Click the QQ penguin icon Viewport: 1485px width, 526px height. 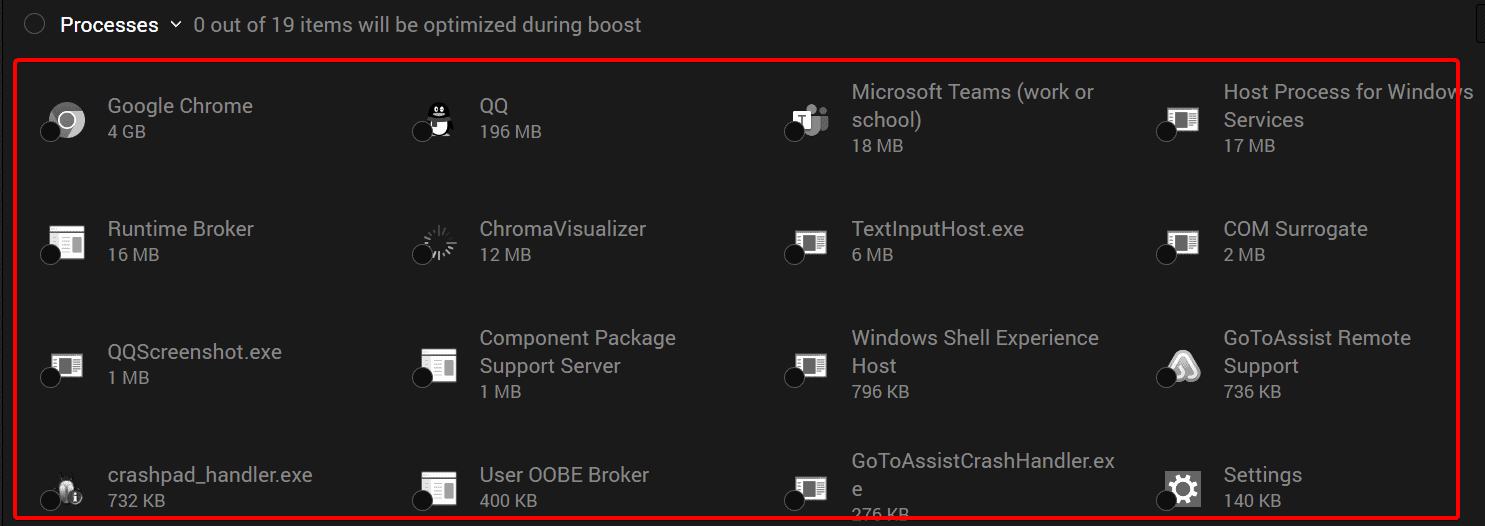click(438, 120)
